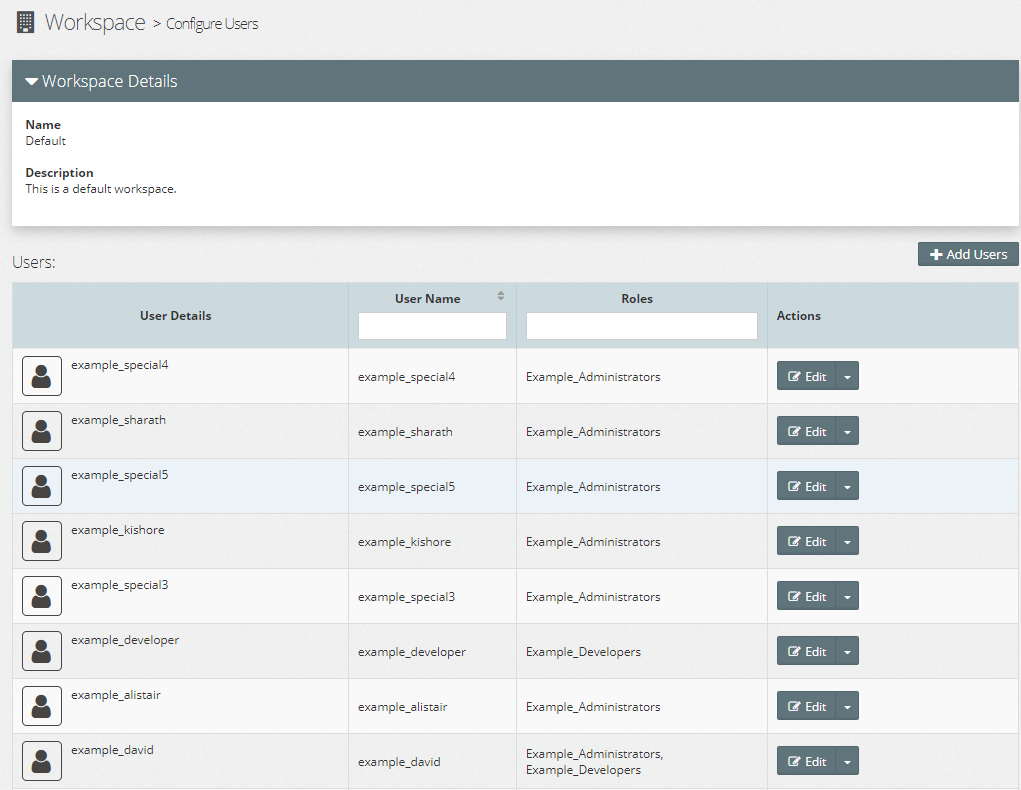The image size is (1021, 790).
Task: Edit the example_sharath user
Action: 807,431
